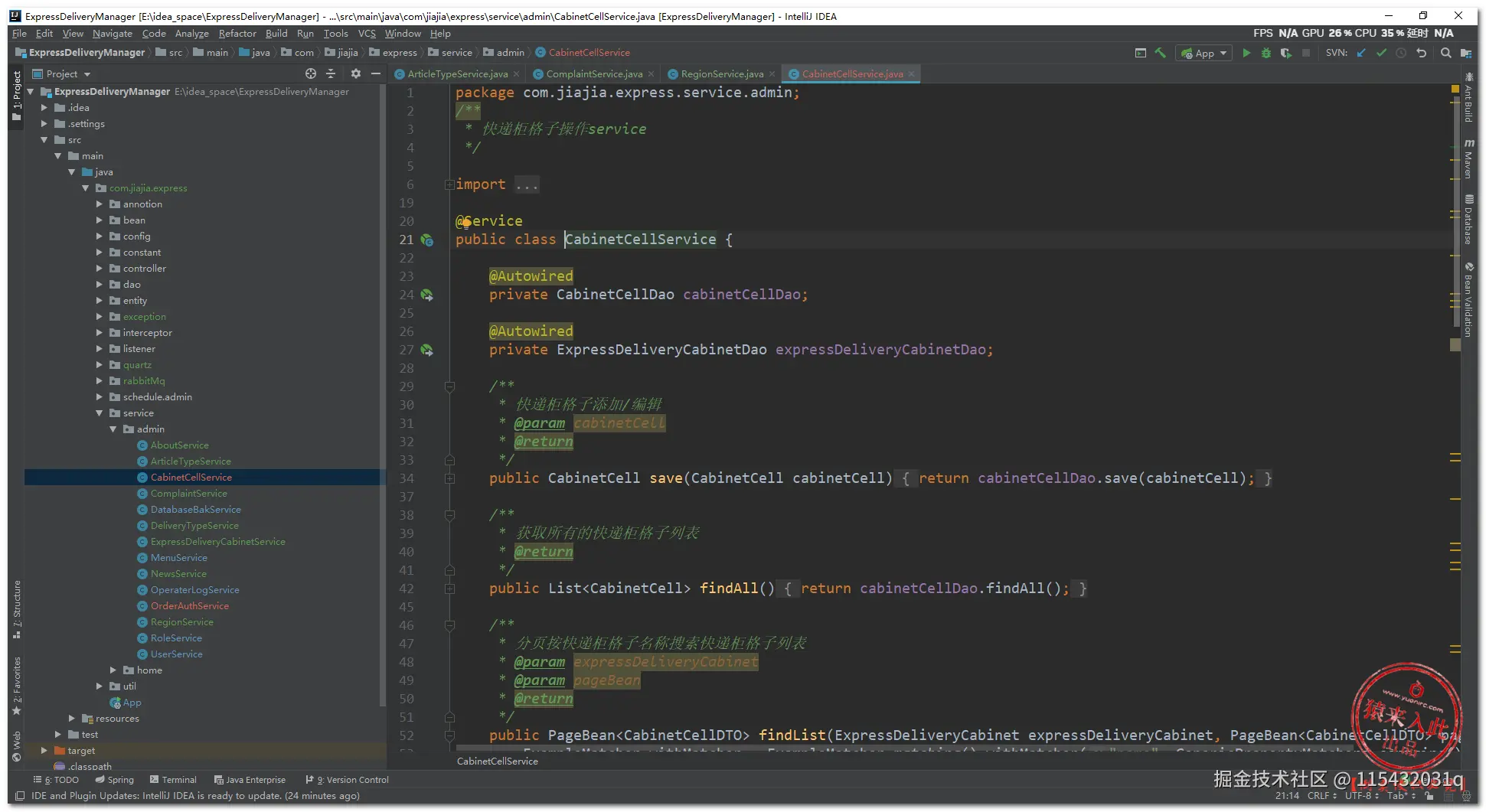Expand the controller package folder
Viewport: 1486px width, 812px height.
[100, 269]
